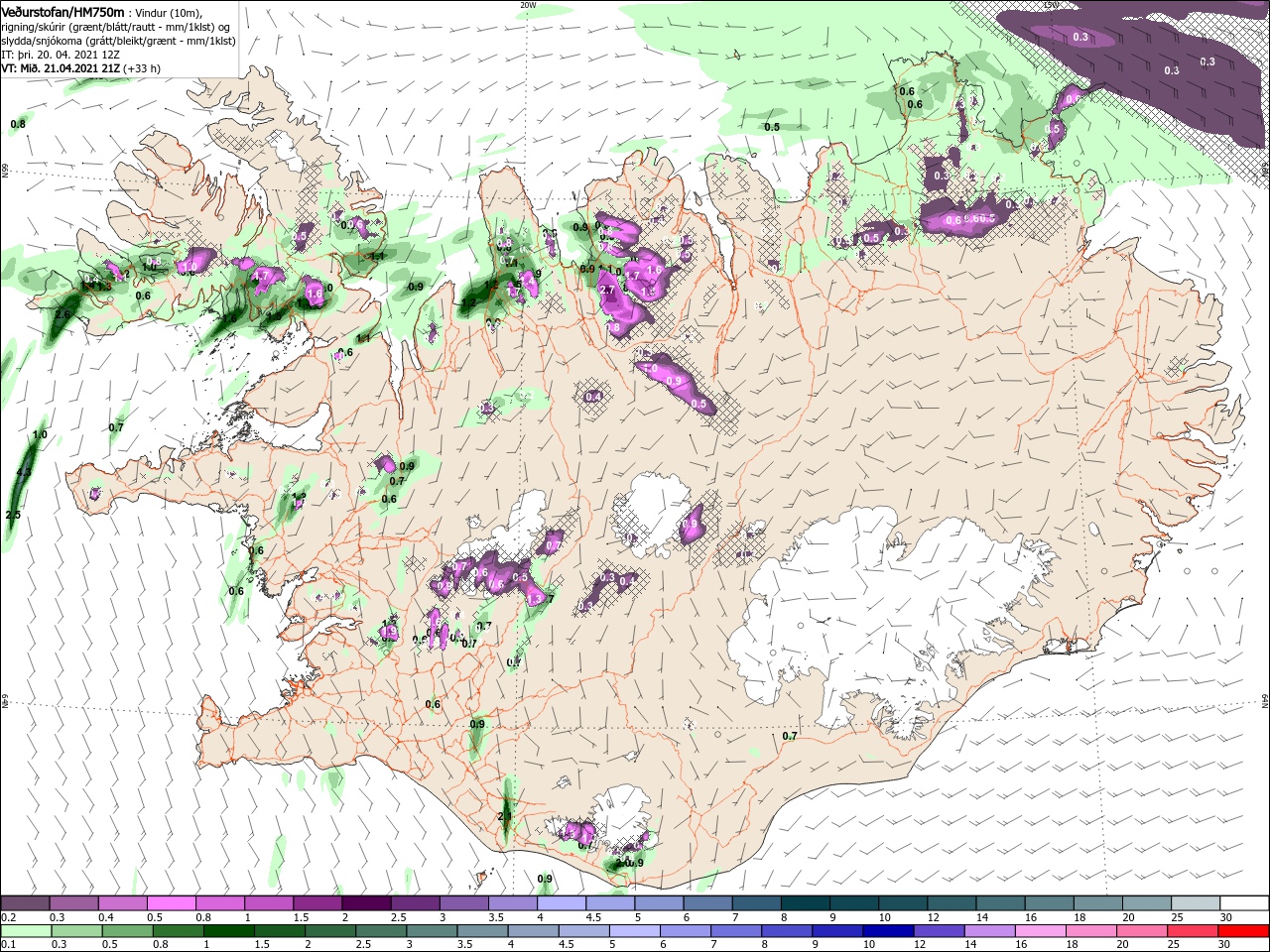Click the bright red final swatch in the lower legend row
Screen dimensions: 1270x952
click(1244, 931)
